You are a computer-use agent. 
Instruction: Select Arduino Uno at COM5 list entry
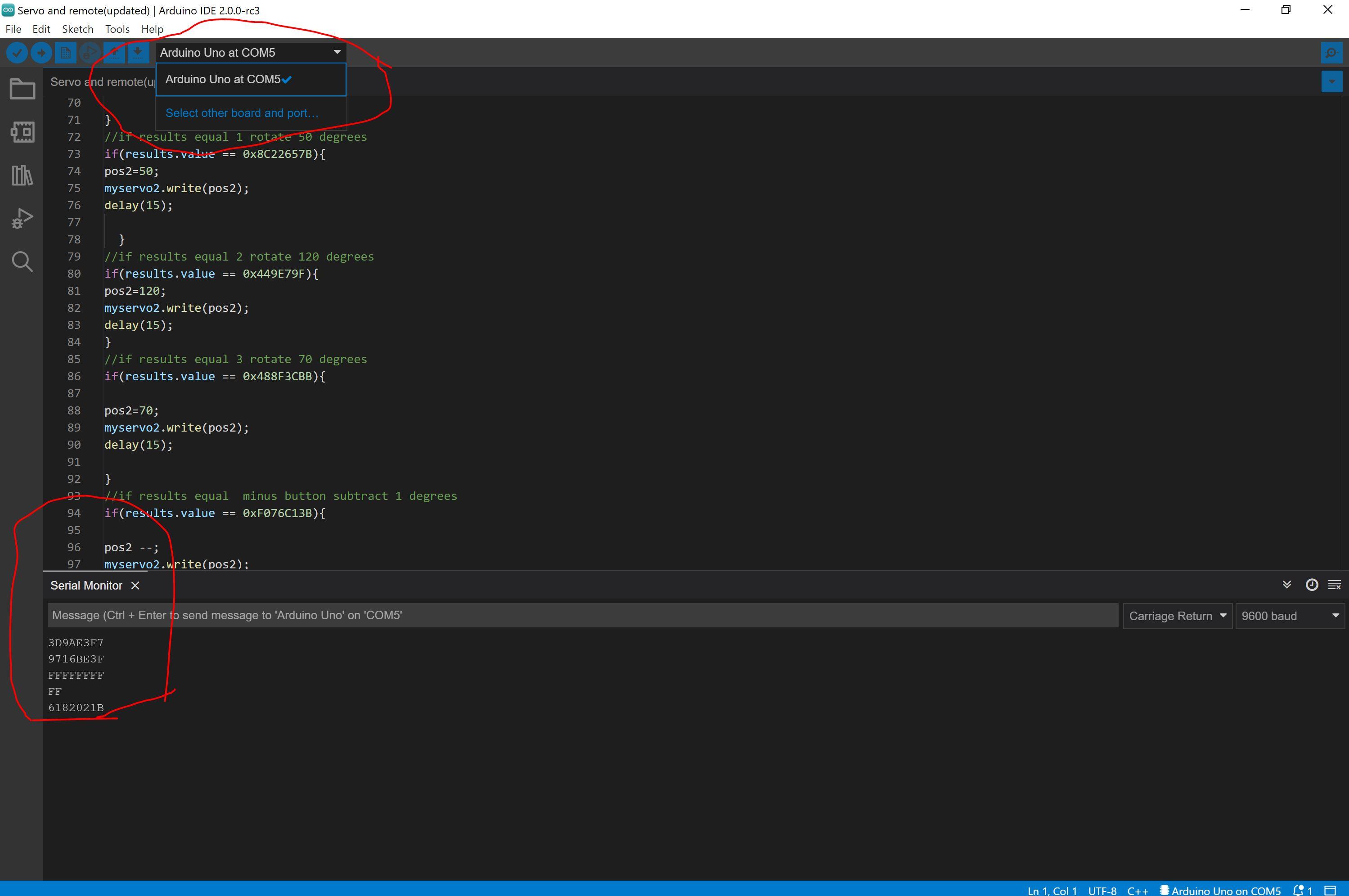click(251, 79)
